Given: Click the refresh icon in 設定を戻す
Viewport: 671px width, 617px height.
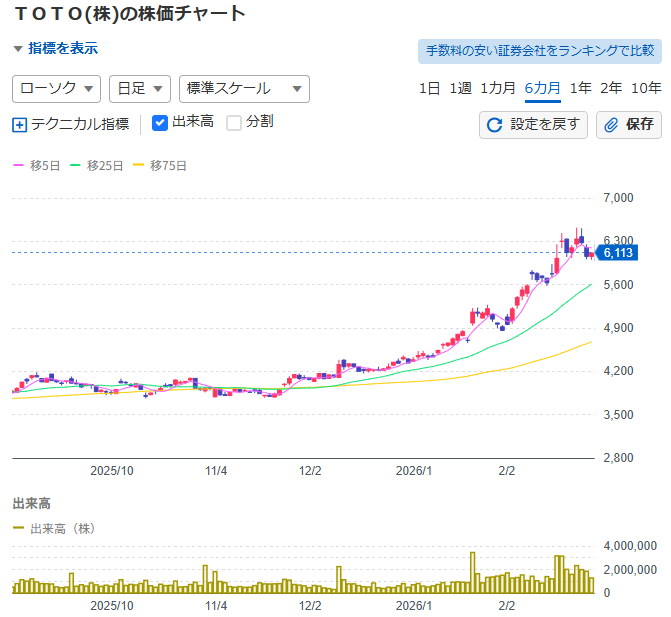Looking at the screenshot, I should pos(494,125).
